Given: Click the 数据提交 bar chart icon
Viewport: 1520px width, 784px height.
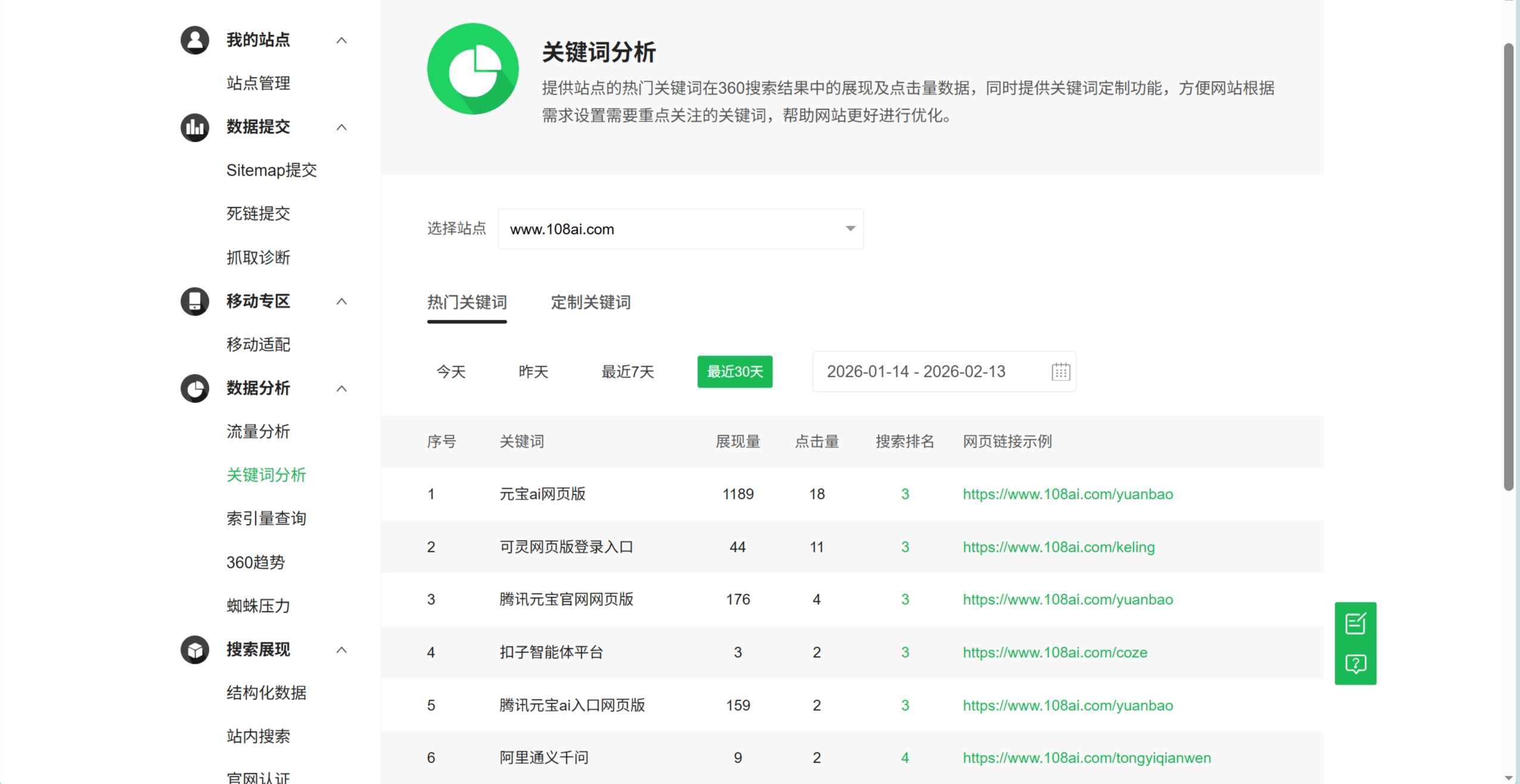Looking at the screenshot, I should [195, 127].
